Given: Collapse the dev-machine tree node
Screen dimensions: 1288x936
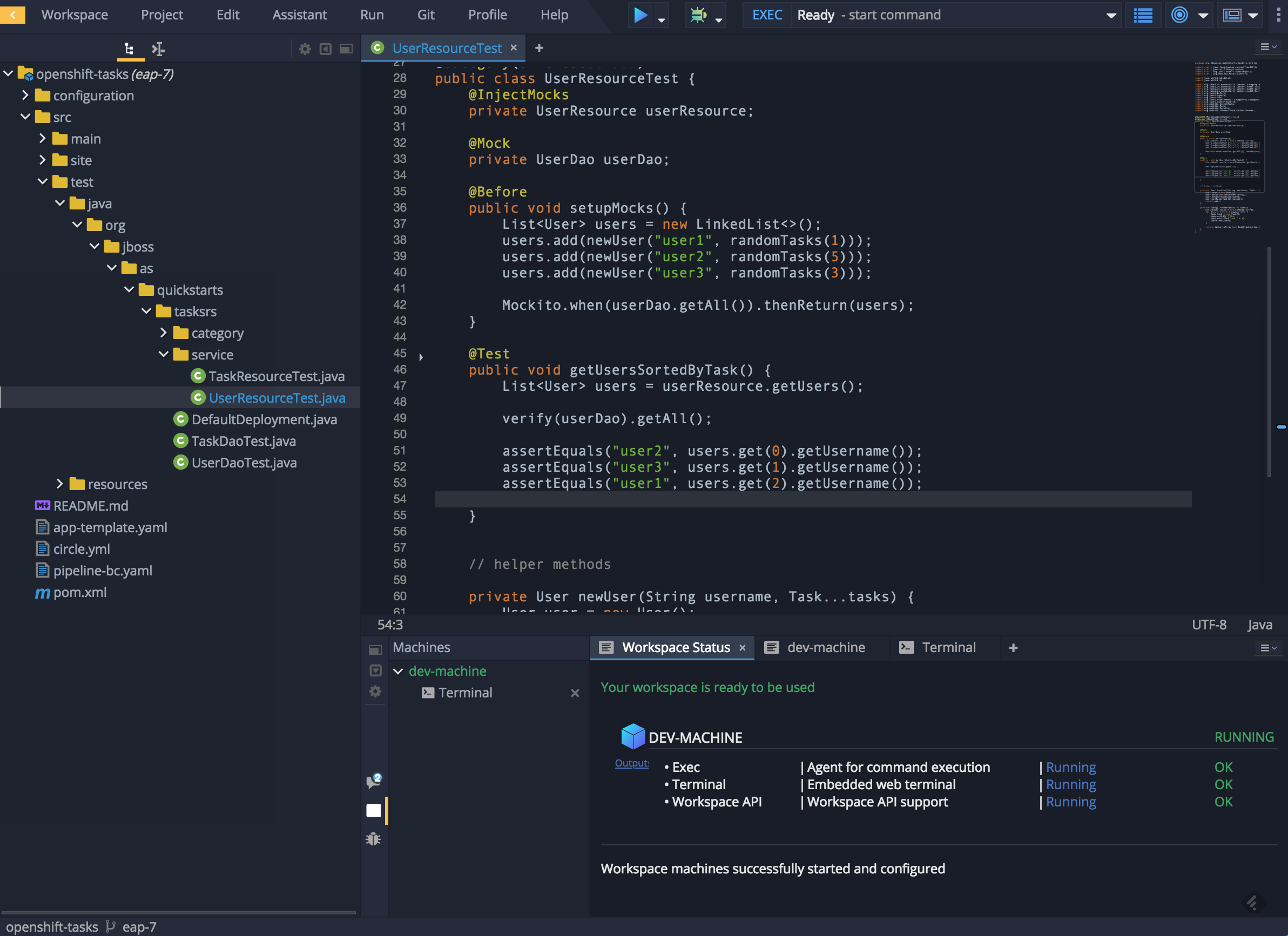Looking at the screenshot, I should click(398, 671).
